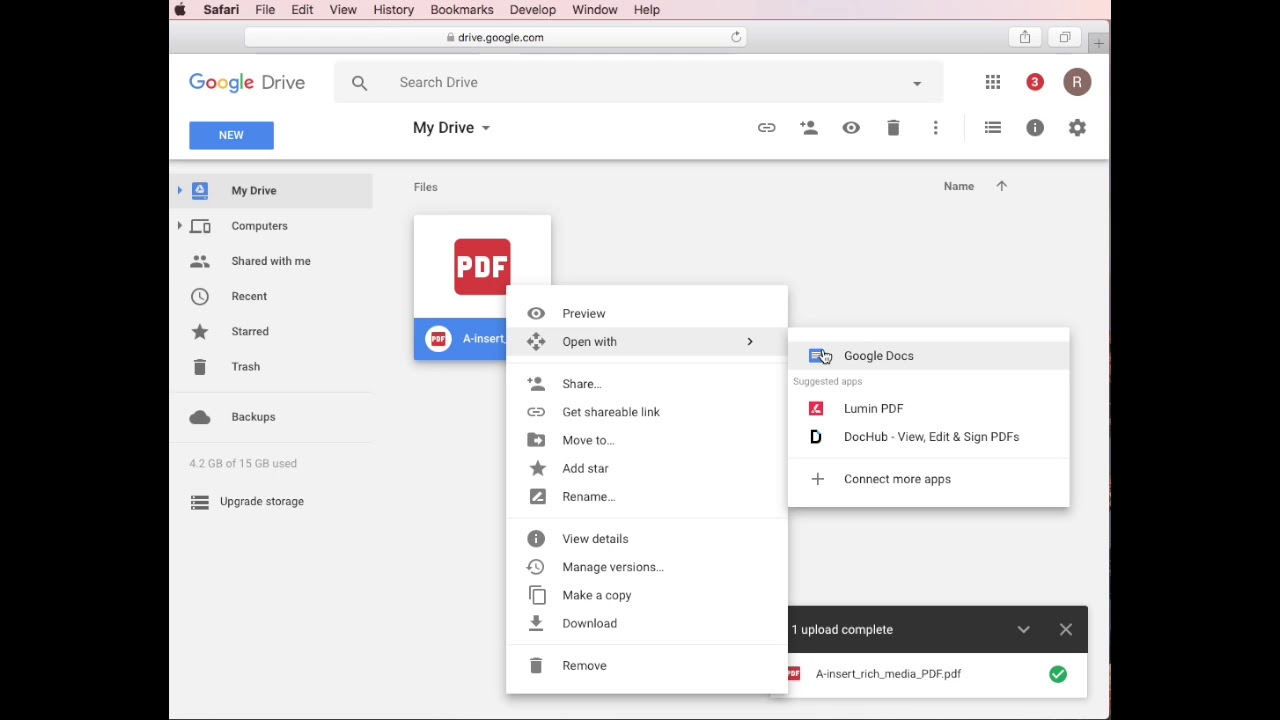The image size is (1280, 720).
Task: Choose Share... in the context menu
Action: 647,384
